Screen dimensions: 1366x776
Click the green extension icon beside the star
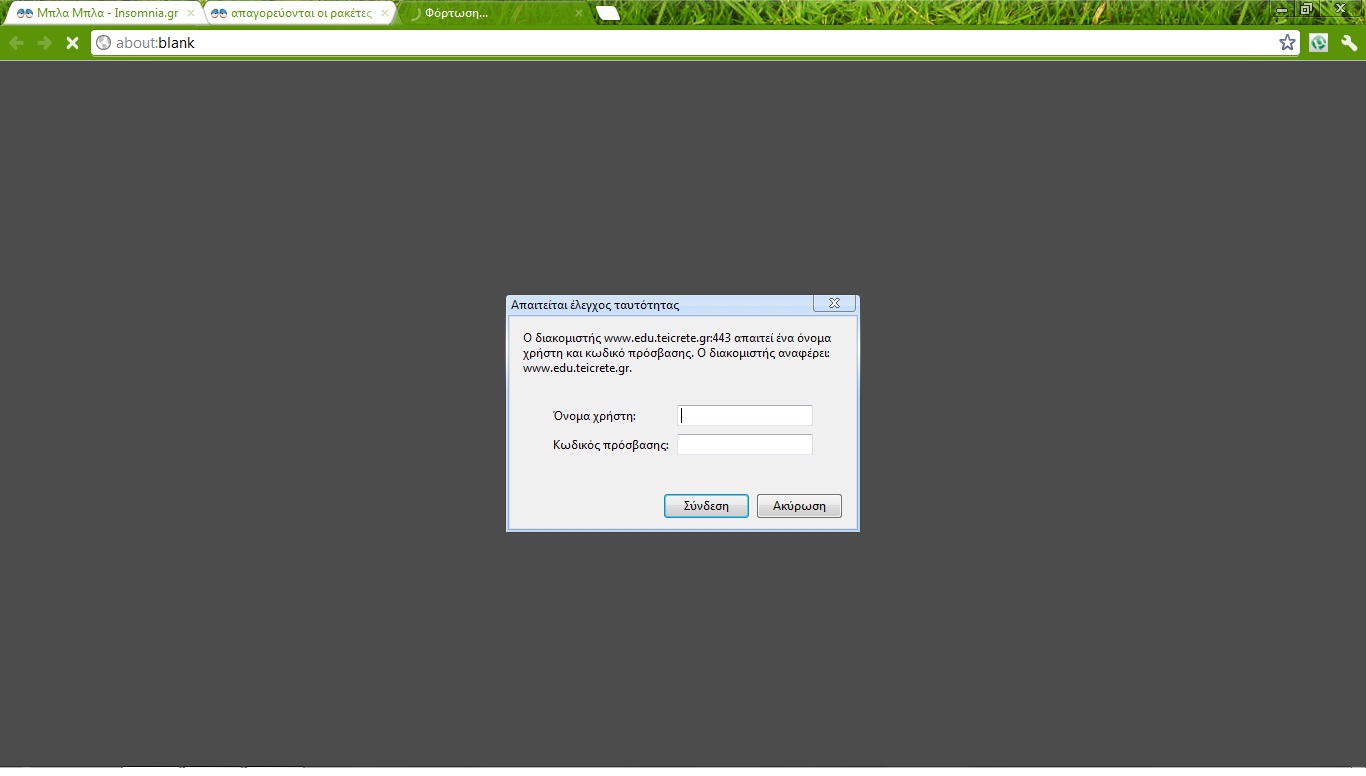pos(1319,43)
